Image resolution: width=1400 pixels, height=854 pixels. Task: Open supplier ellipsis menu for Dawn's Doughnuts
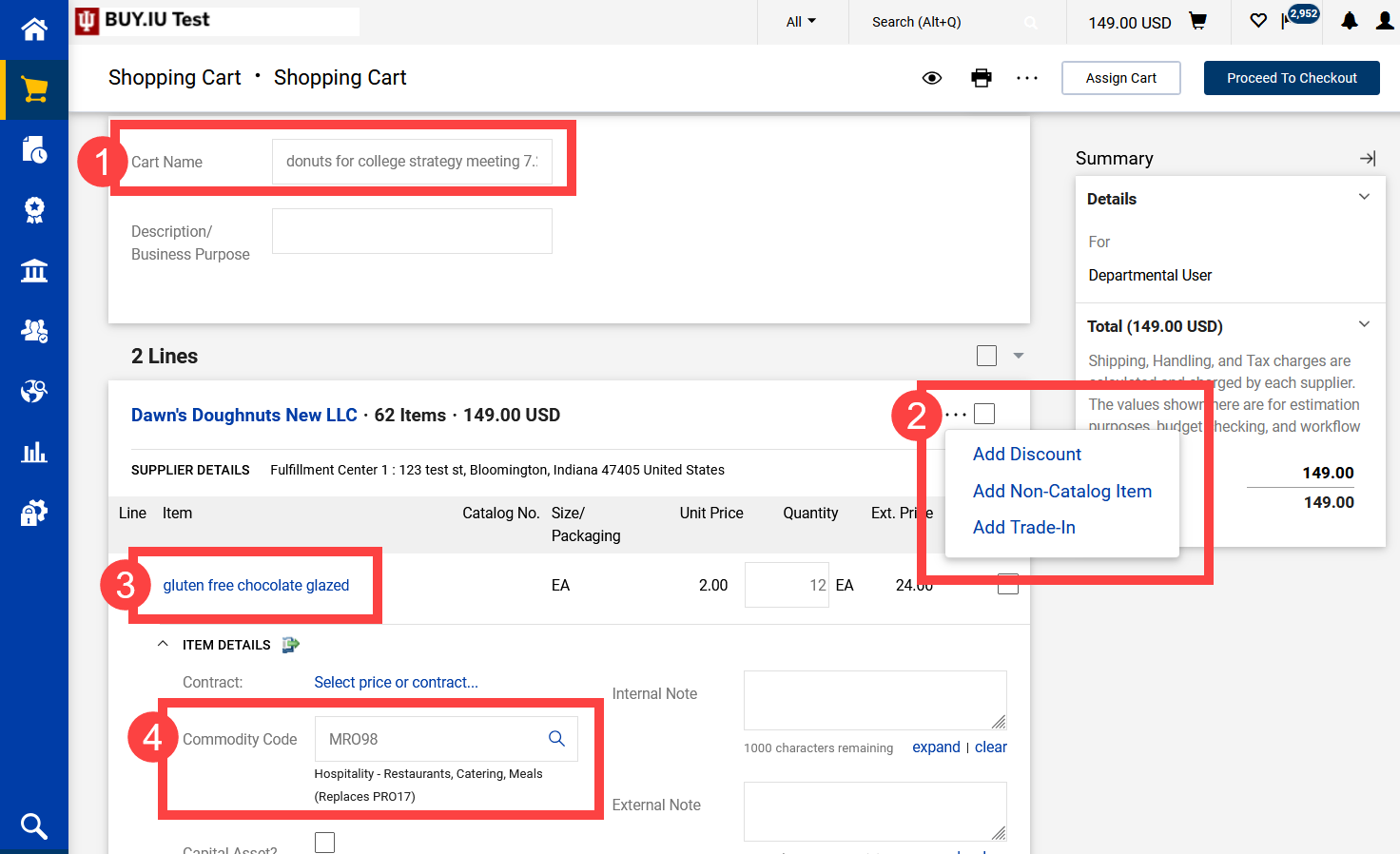pyautogui.click(x=956, y=415)
